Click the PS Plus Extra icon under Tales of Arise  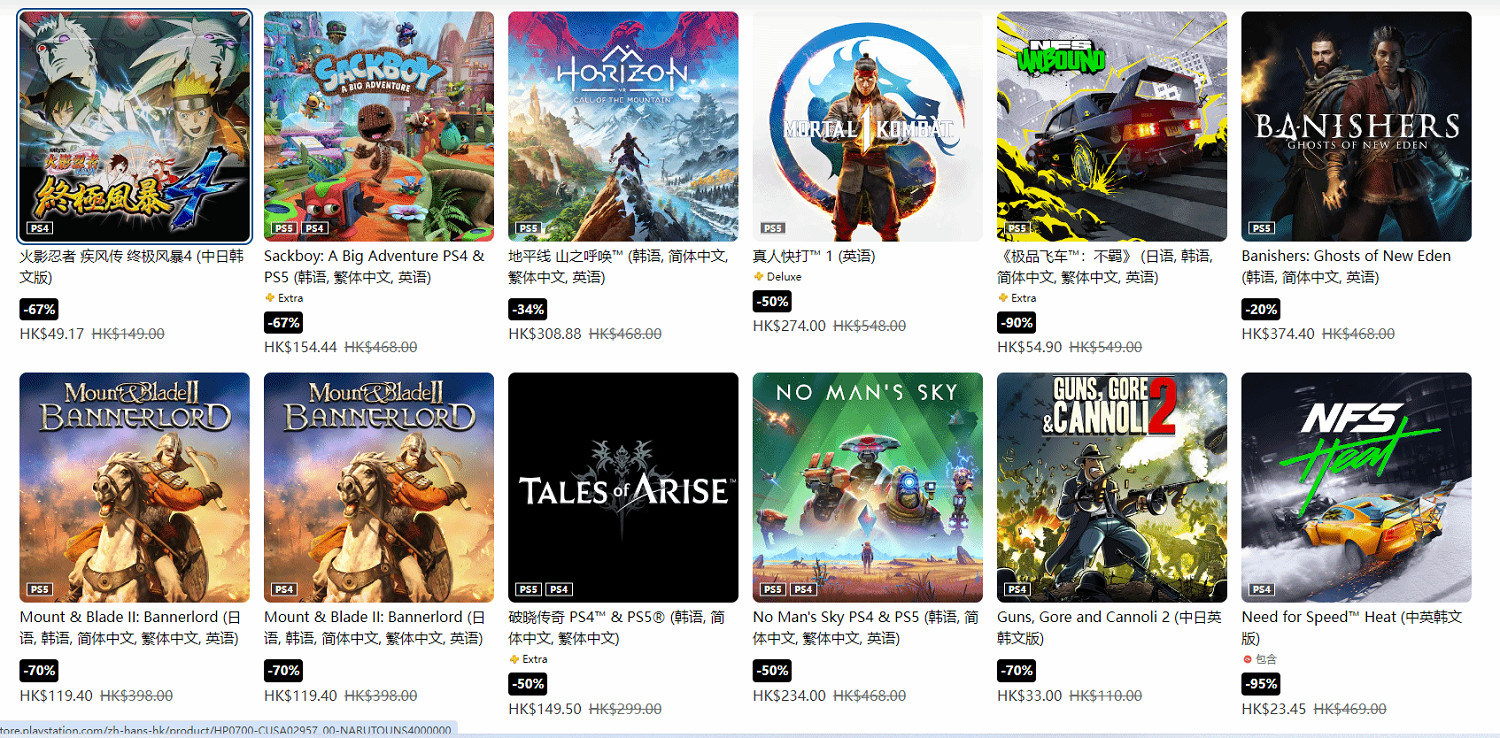pos(514,660)
